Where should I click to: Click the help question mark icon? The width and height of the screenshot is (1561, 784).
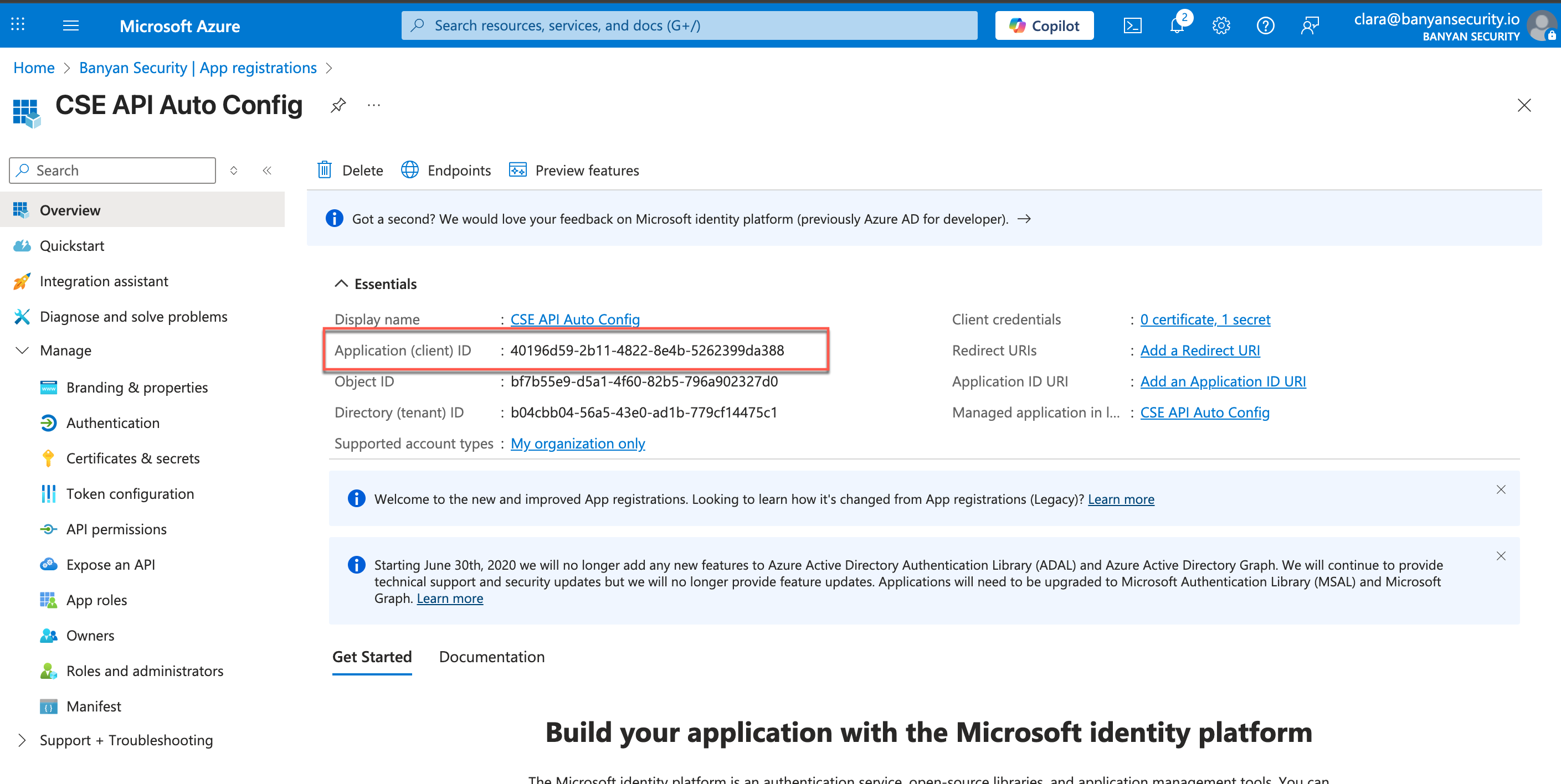1265,25
